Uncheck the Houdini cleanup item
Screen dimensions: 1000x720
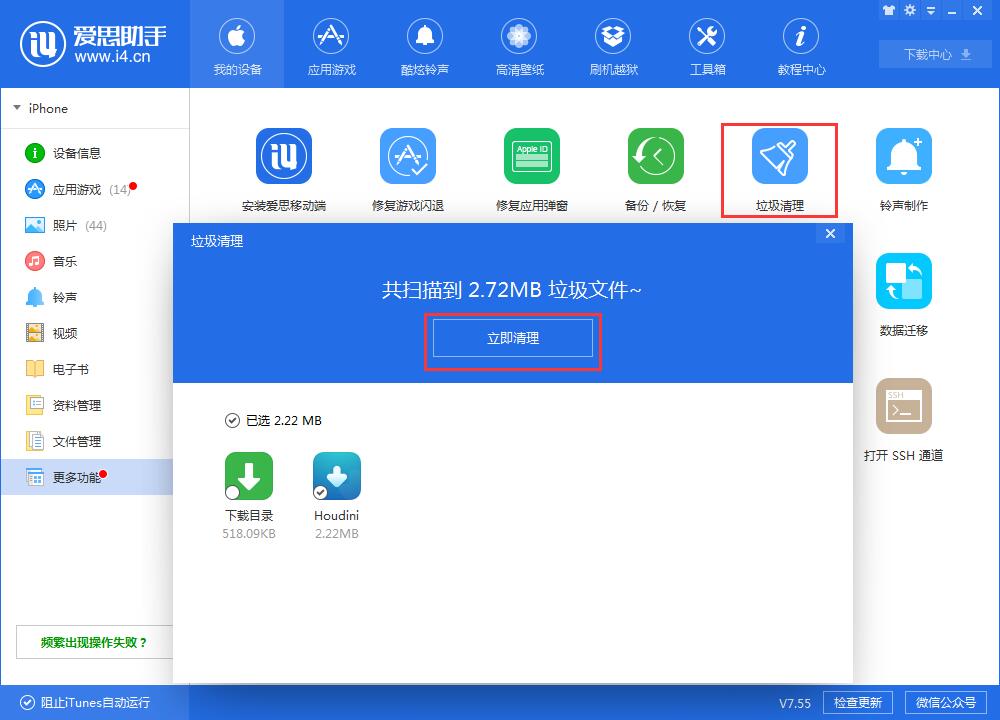pos(322,490)
